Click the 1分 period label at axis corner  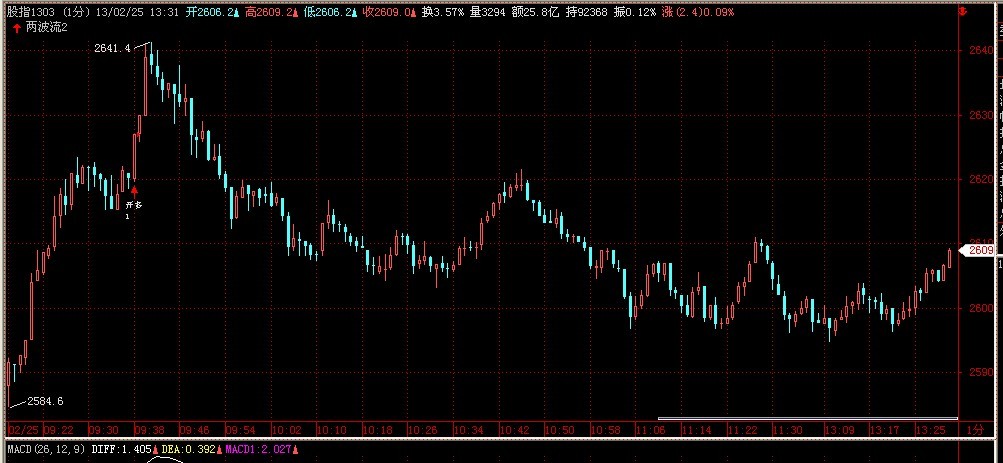pyautogui.click(x=980, y=429)
